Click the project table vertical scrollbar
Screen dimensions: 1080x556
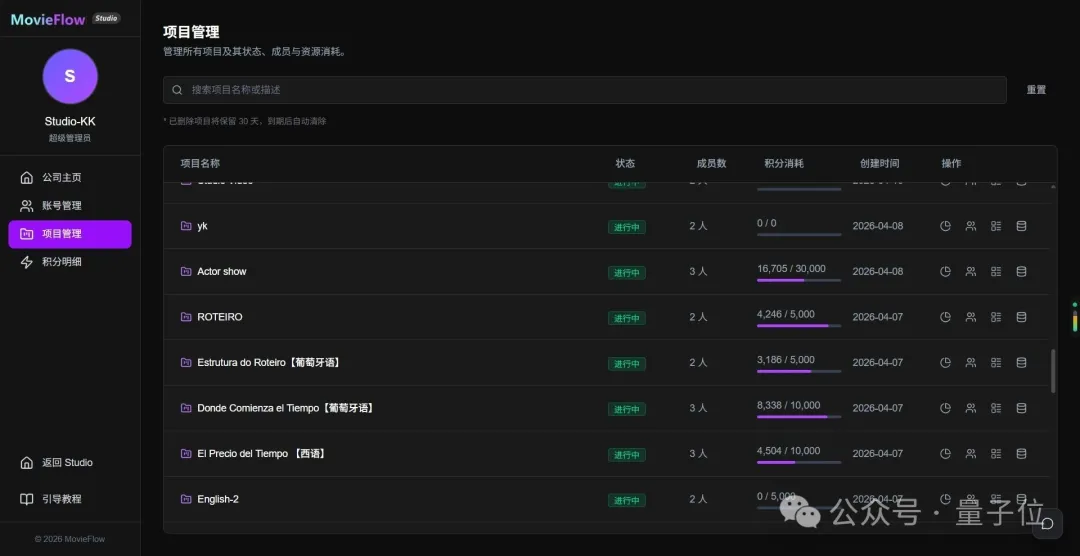pyautogui.click(x=1053, y=371)
